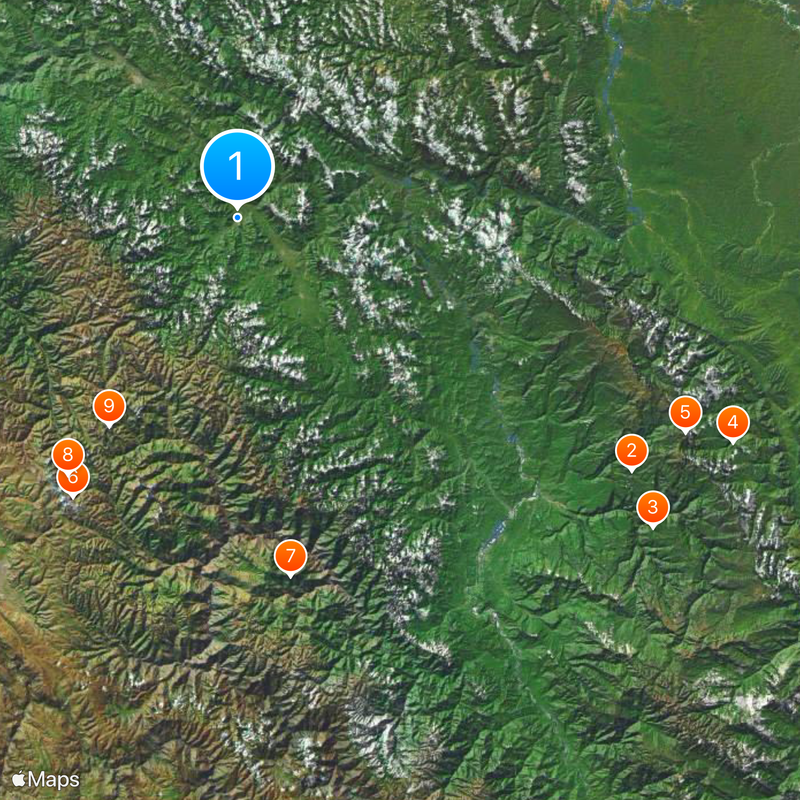Open orange map pin number 9
The width and height of the screenshot is (800, 800).
point(109,406)
